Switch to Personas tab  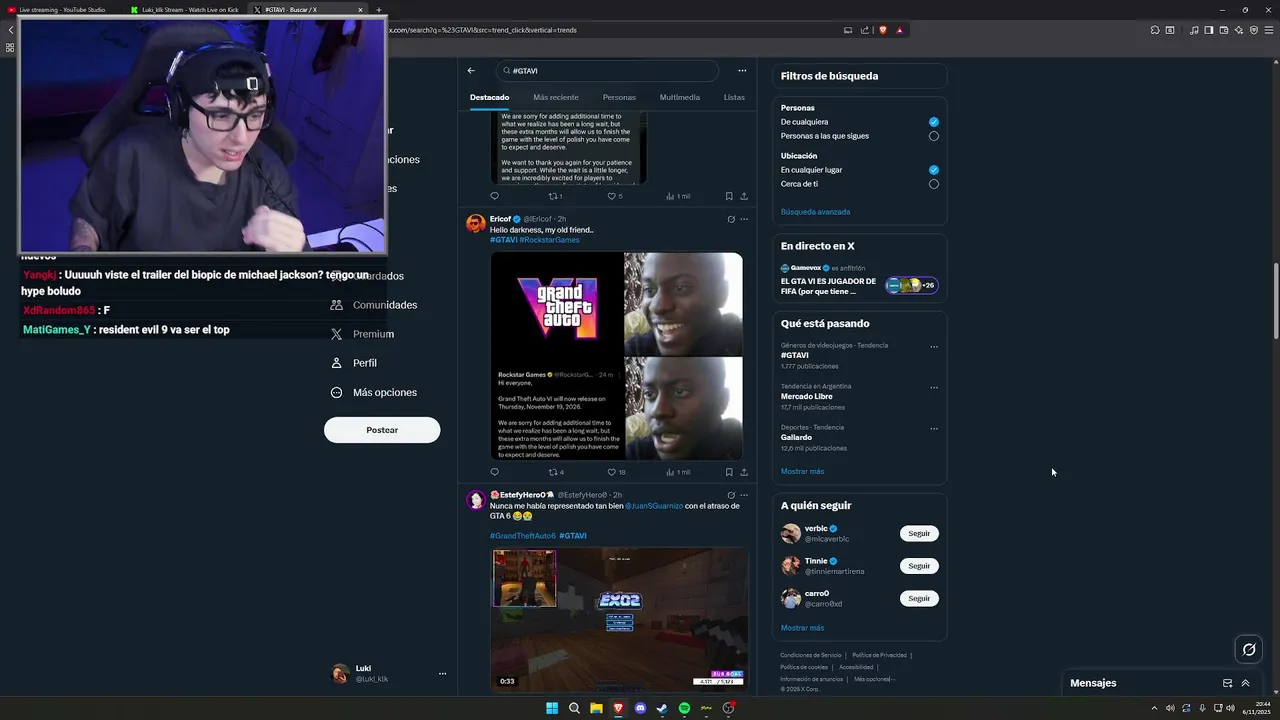pyautogui.click(x=619, y=97)
